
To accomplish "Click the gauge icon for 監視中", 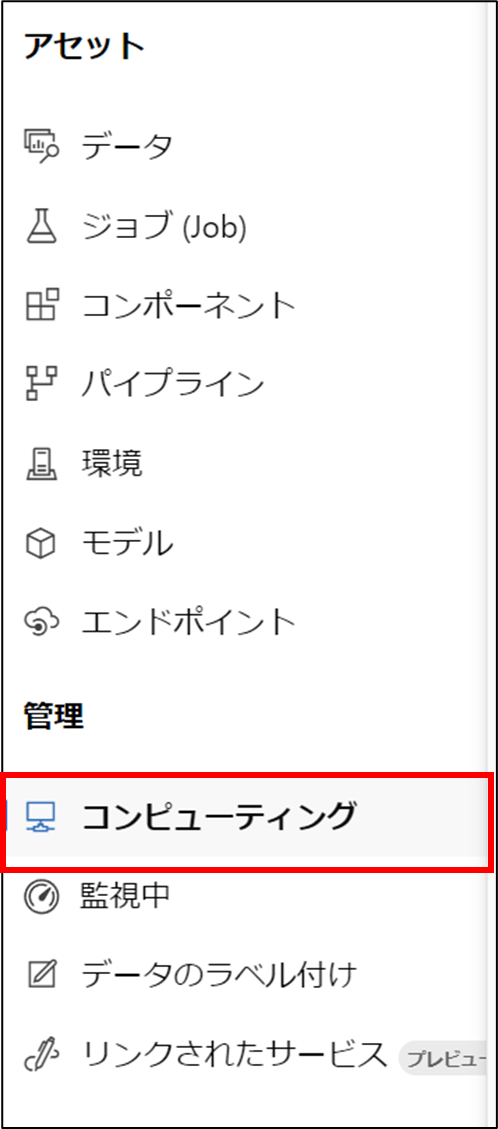I will pyautogui.click(x=41, y=897).
